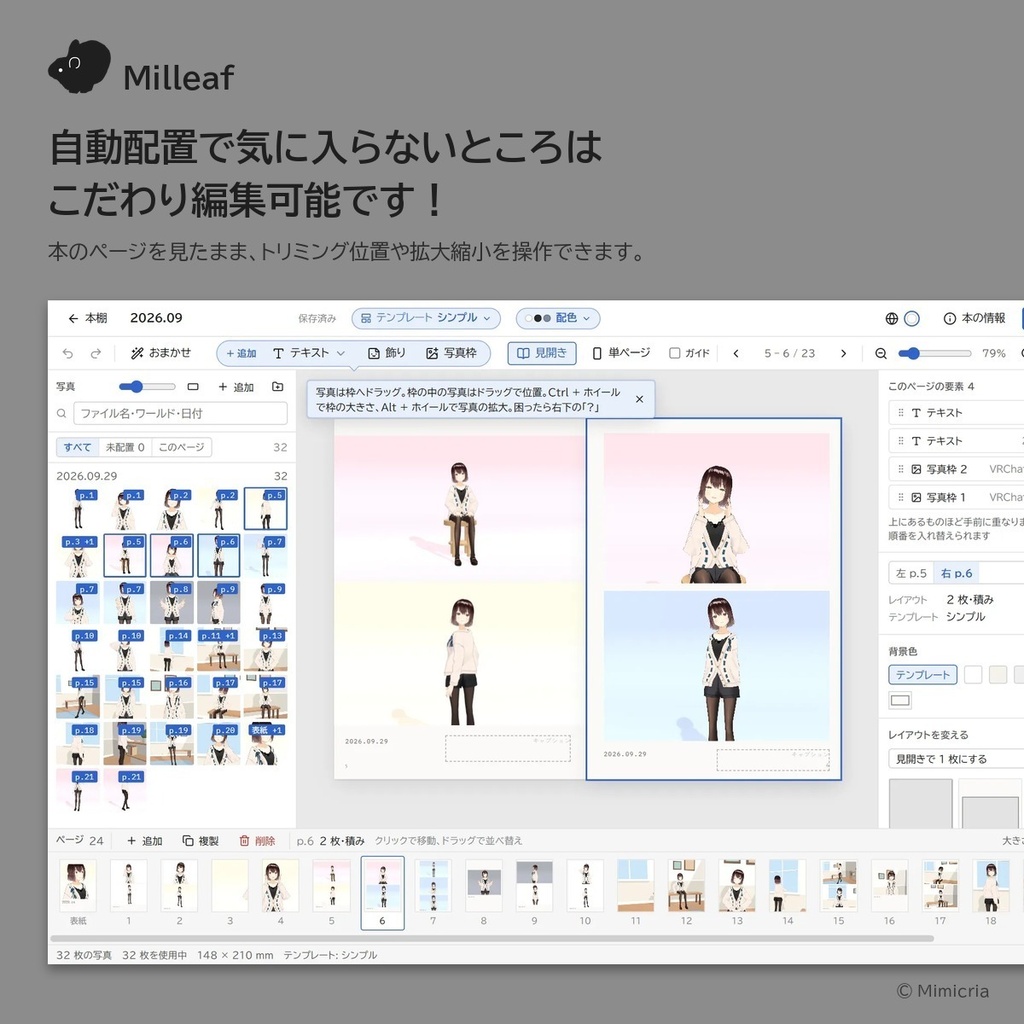Open 本の情報 book info

pos(974,318)
